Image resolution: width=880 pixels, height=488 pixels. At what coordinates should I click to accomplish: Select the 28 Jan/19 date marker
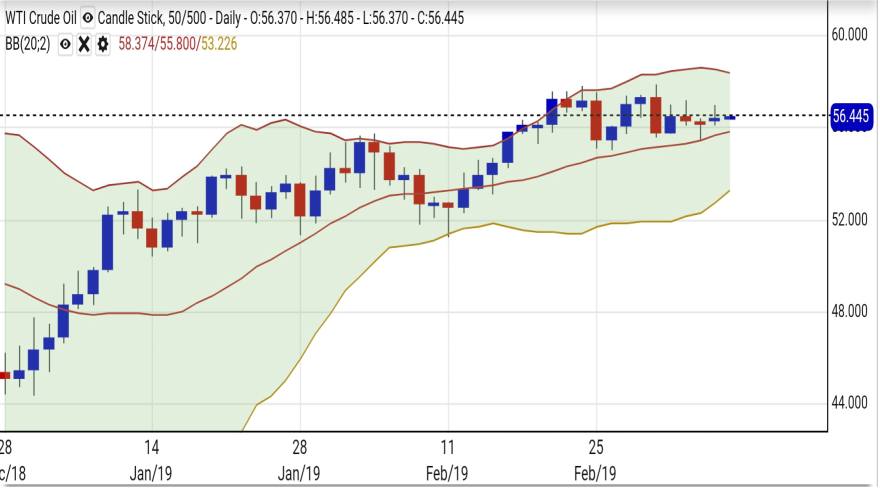point(299,459)
